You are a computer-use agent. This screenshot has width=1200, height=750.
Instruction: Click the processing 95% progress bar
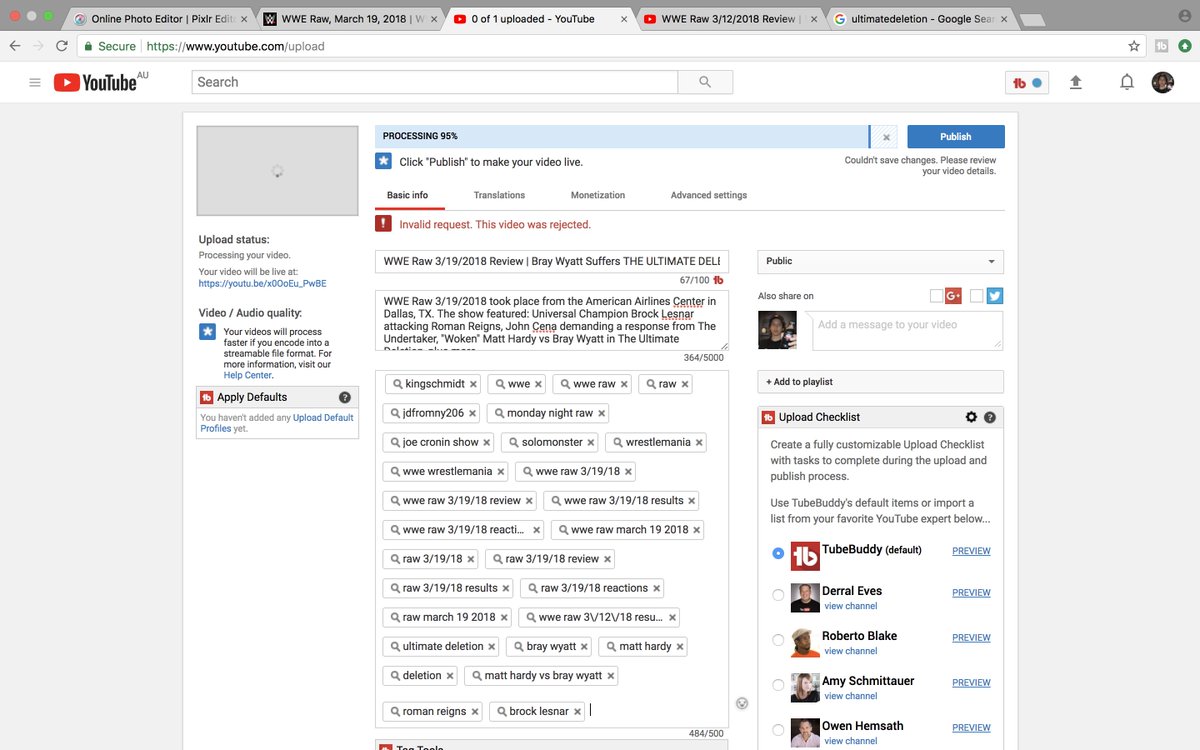pyautogui.click(x=622, y=137)
